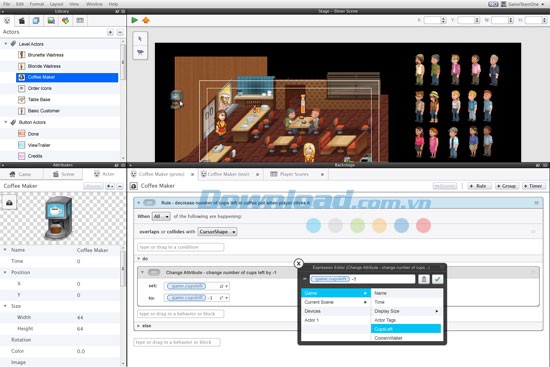Open the CursorShape dropdown
Screen dimensions: 550x367
coord(217,232)
